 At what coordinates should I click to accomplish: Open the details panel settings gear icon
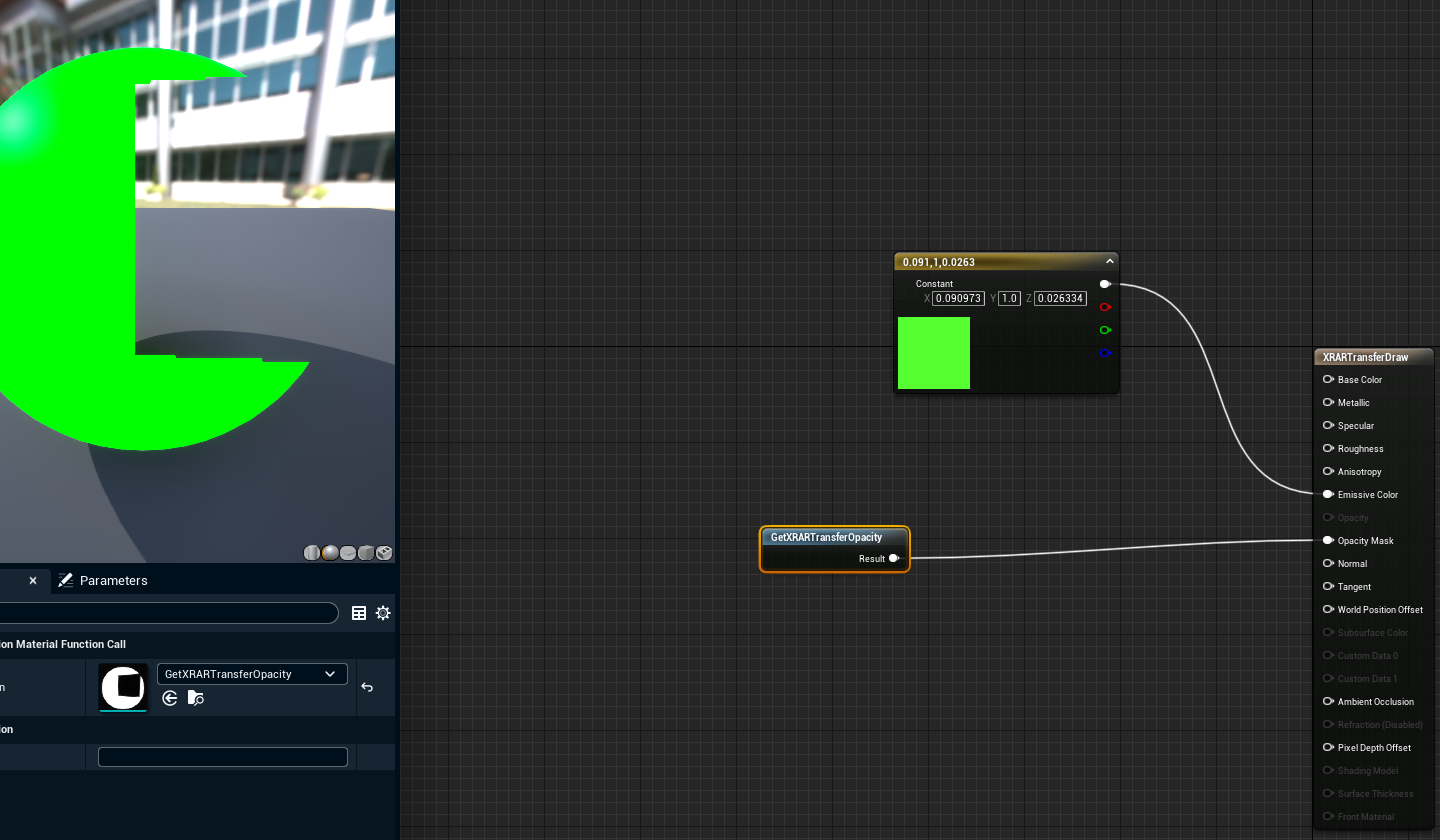click(383, 613)
